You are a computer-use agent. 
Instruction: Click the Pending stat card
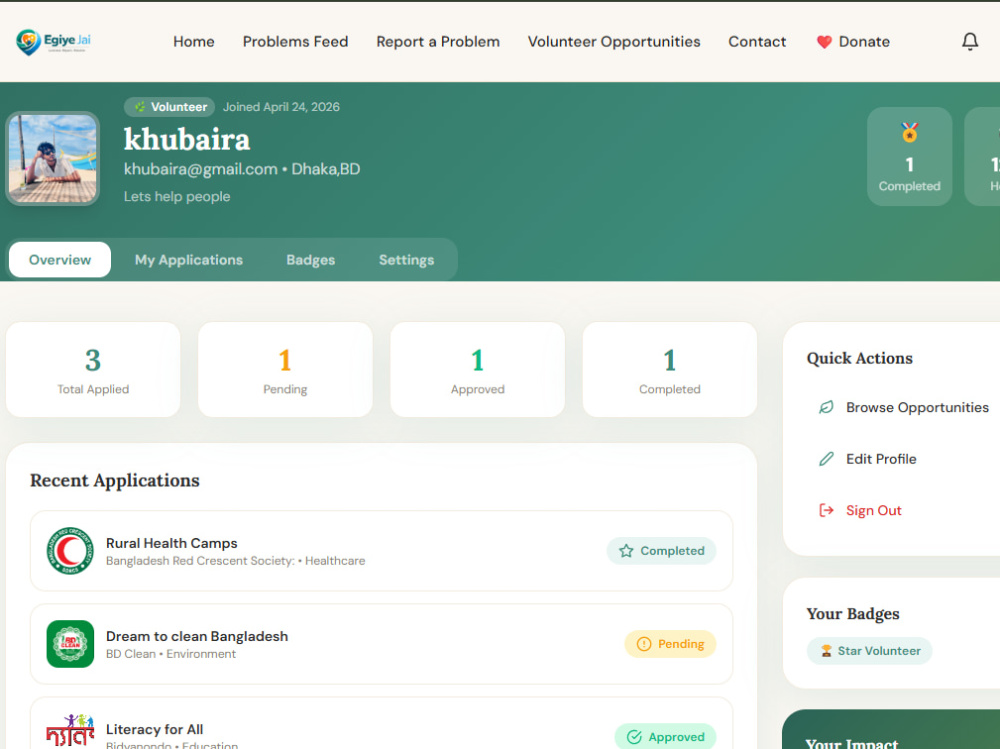tap(285, 369)
